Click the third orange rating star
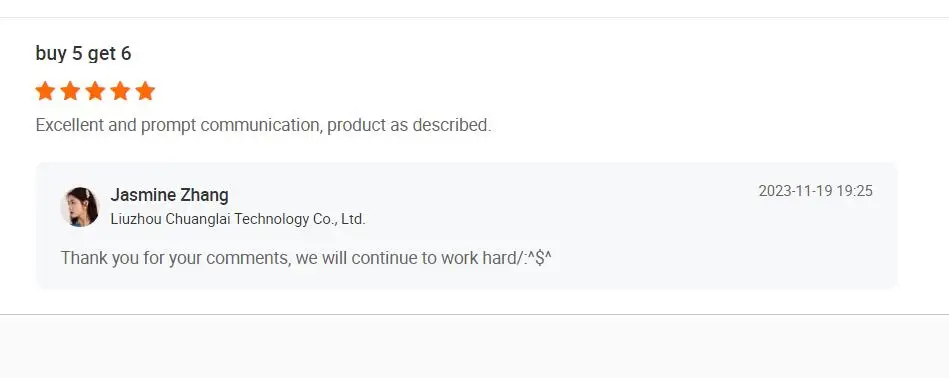 click(95, 91)
